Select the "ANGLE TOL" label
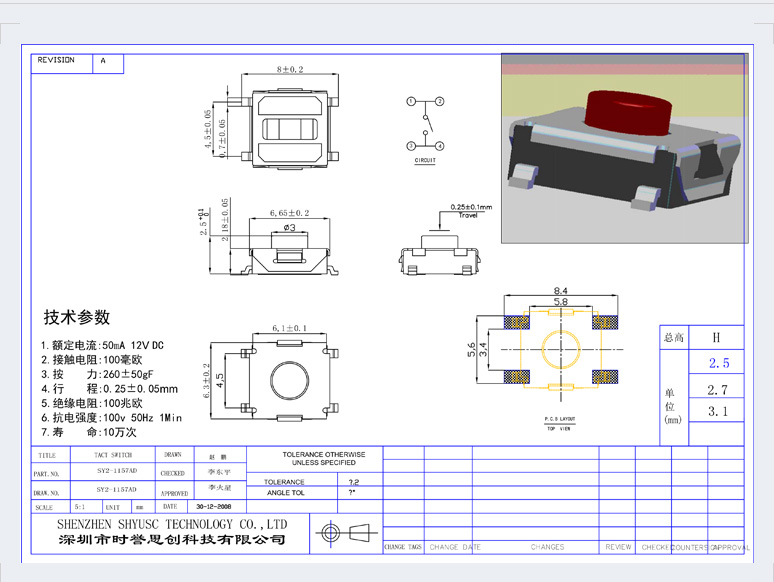This screenshot has width=774, height=582. pyautogui.click(x=286, y=493)
